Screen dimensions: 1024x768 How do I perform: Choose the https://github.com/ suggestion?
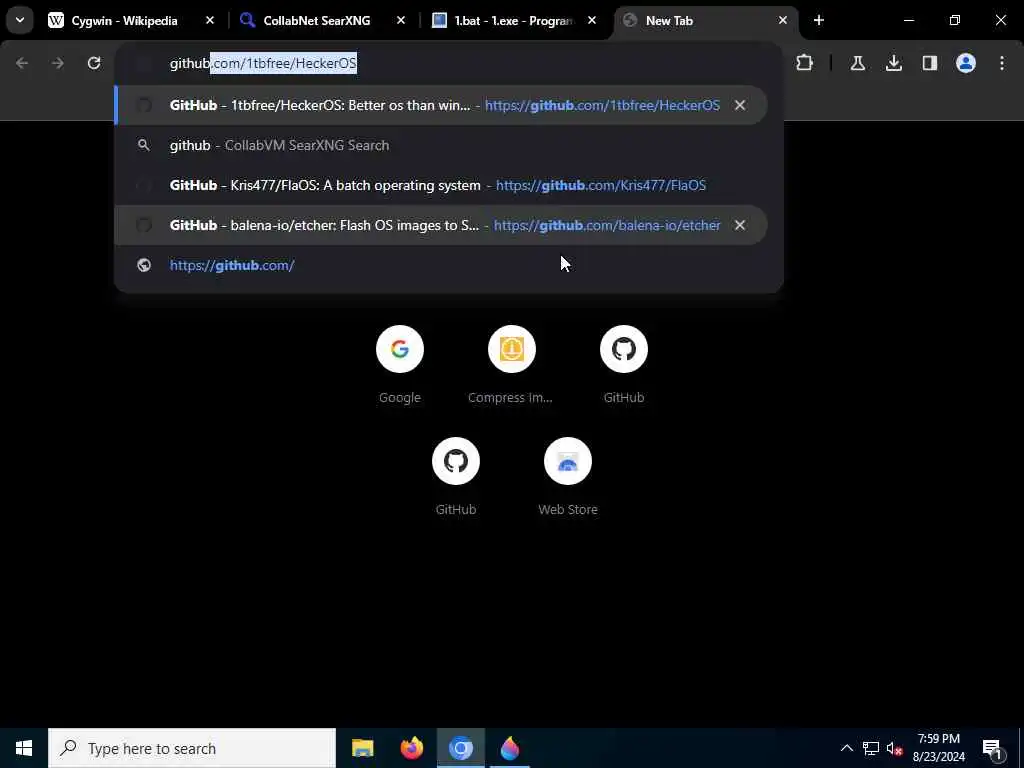441,265
